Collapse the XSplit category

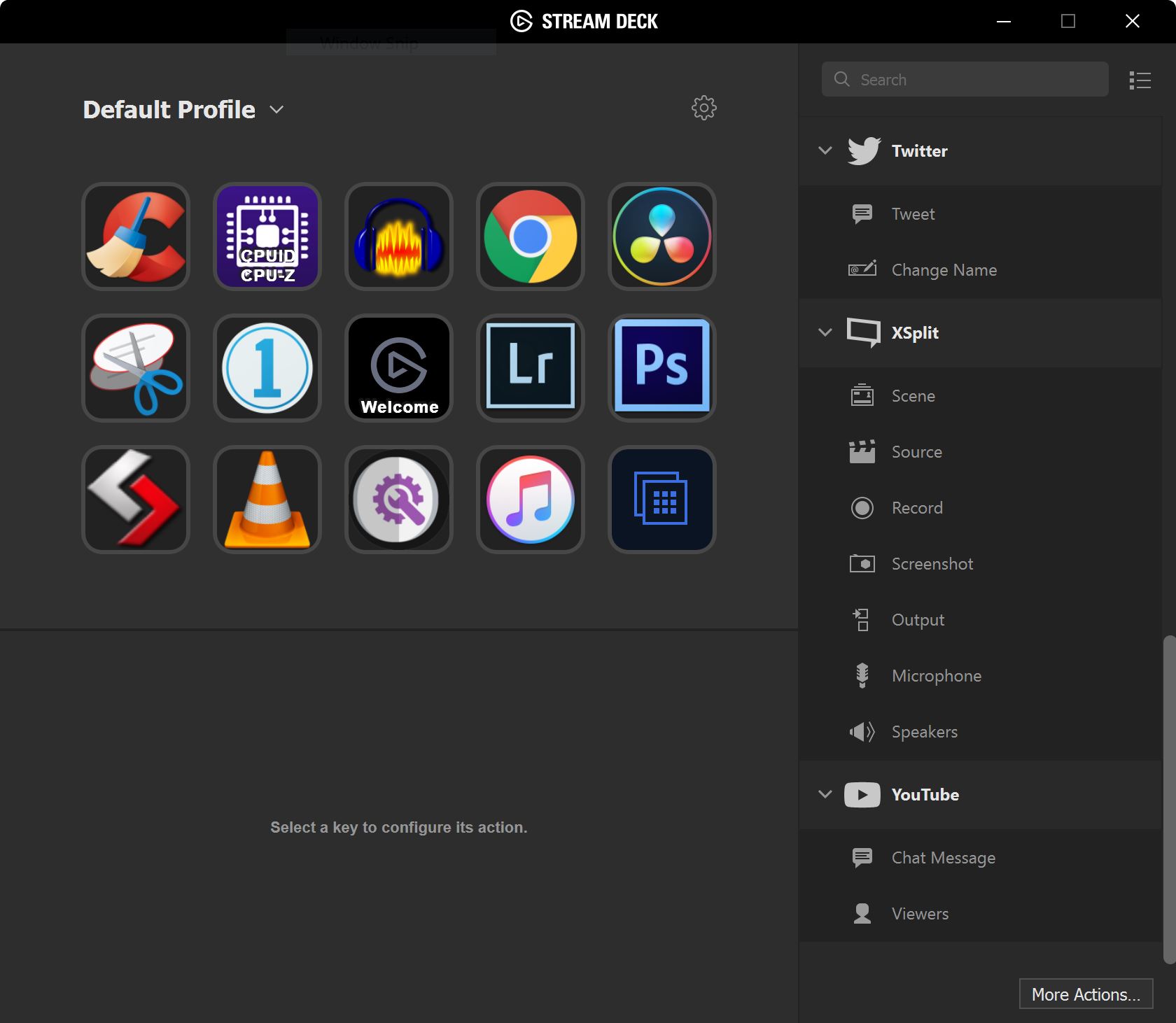pos(825,332)
